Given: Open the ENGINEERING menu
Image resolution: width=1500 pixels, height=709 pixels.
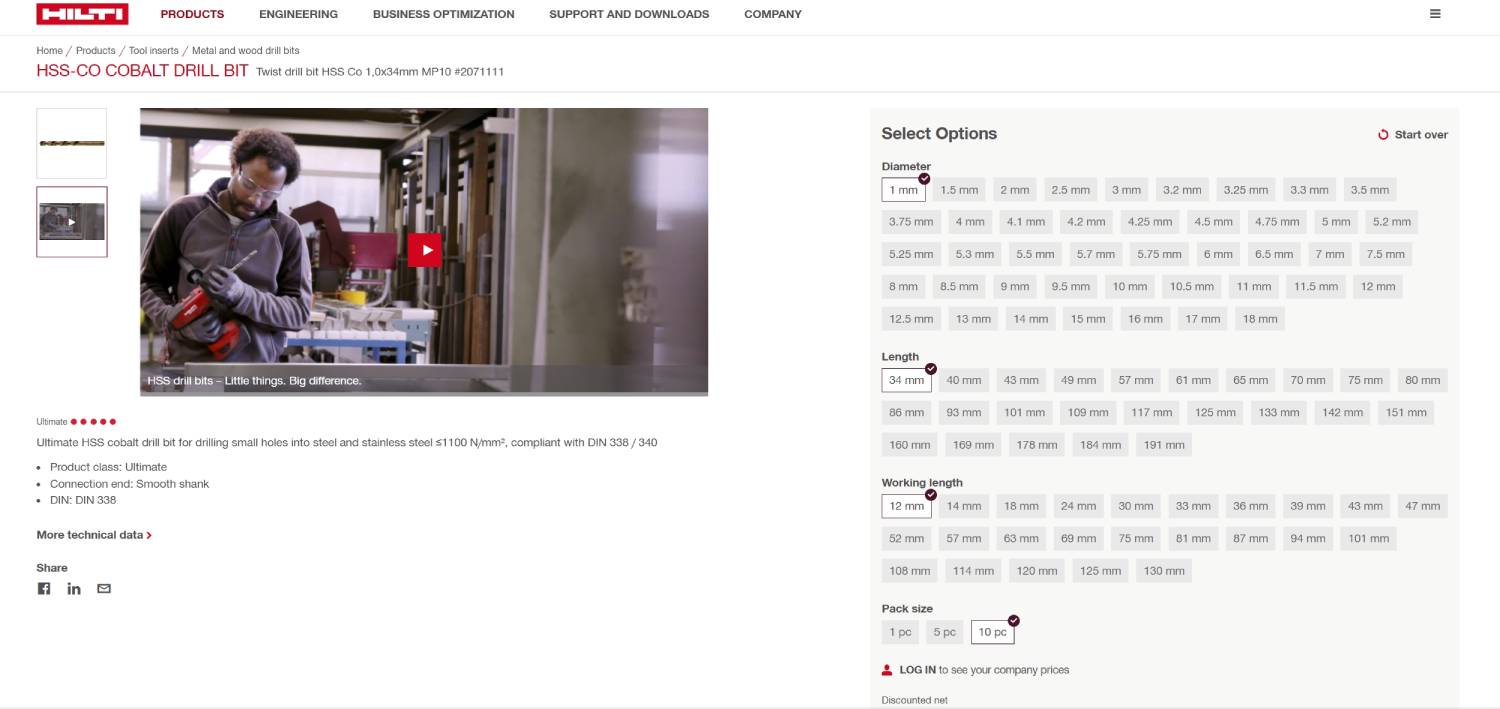Looking at the screenshot, I should [x=298, y=14].
